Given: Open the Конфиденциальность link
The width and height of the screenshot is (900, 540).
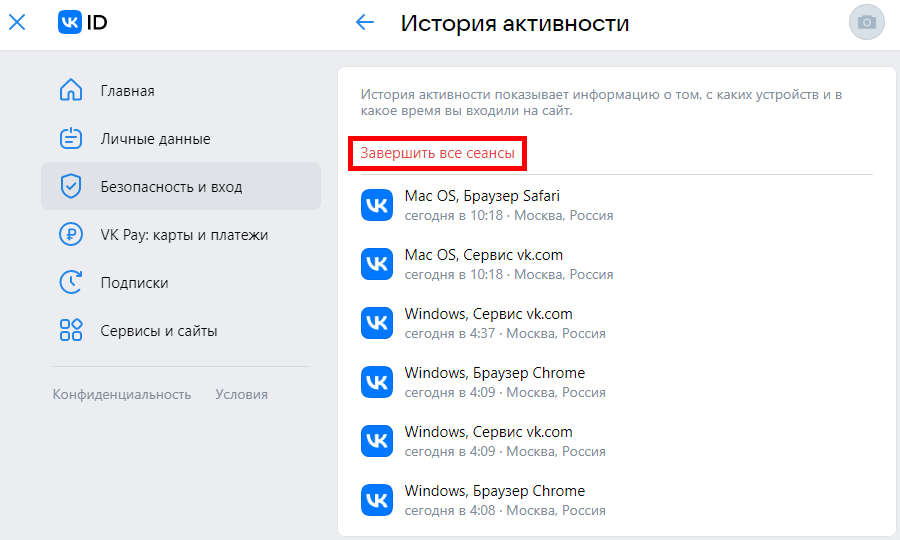Looking at the screenshot, I should [122, 394].
